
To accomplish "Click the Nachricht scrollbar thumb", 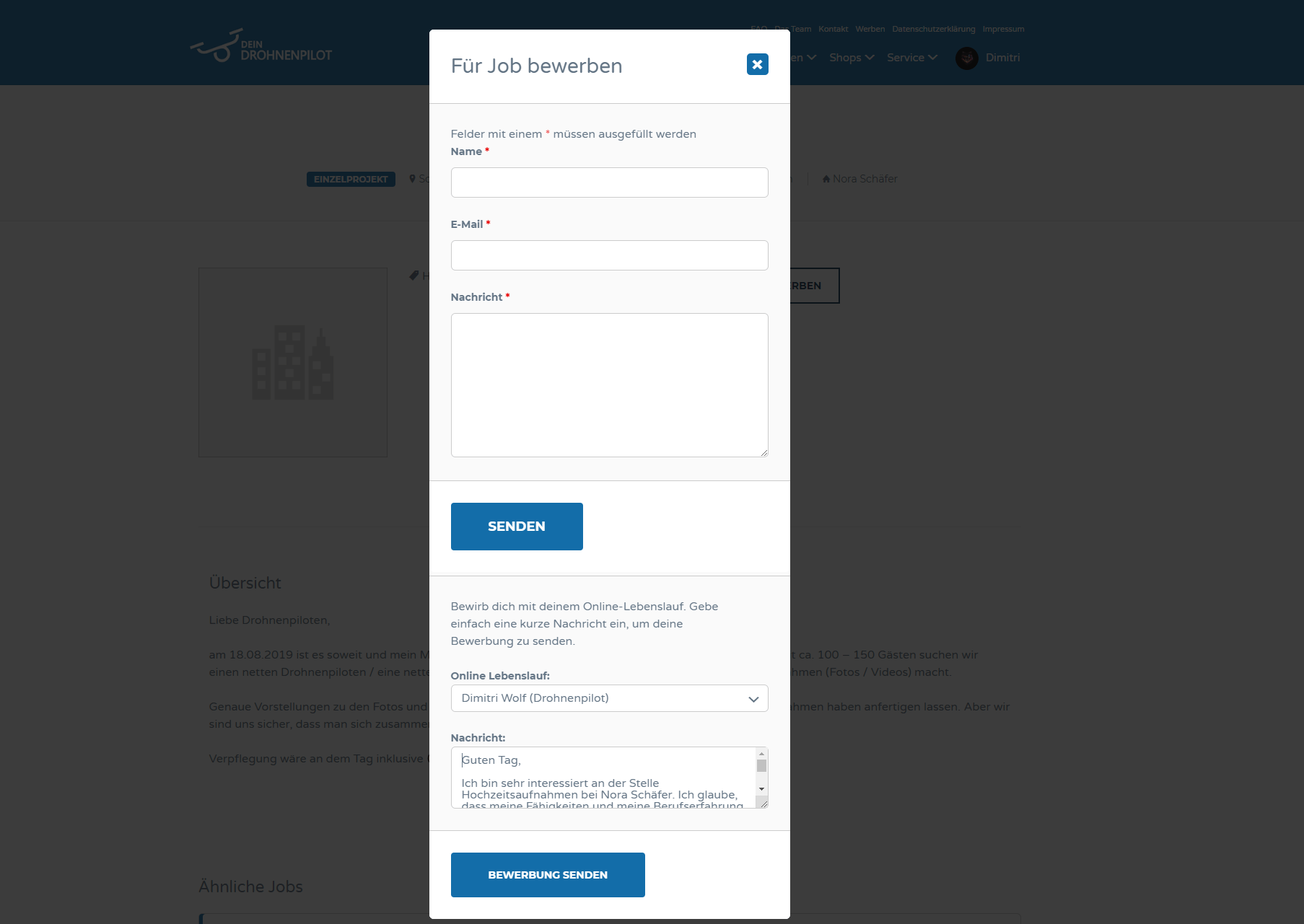I will (x=761, y=765).
